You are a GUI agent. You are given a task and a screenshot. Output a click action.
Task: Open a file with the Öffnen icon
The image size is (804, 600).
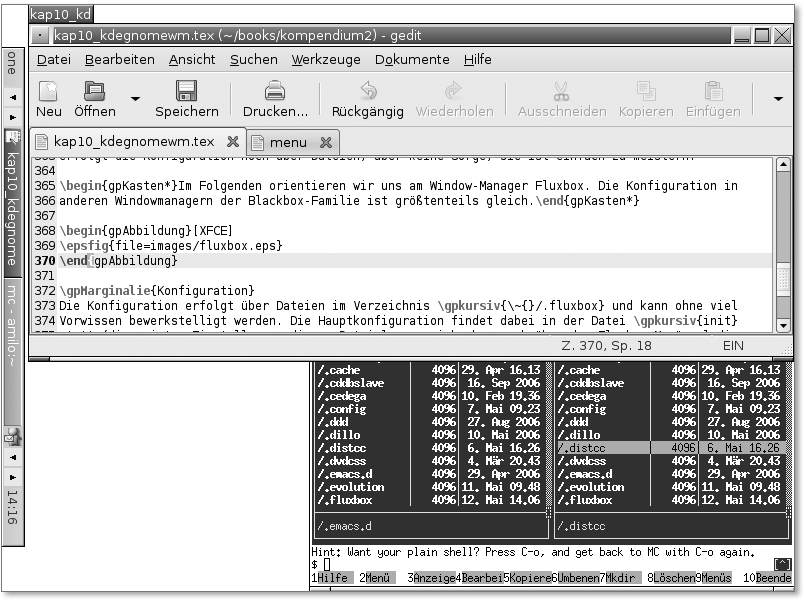coord(94,93)
